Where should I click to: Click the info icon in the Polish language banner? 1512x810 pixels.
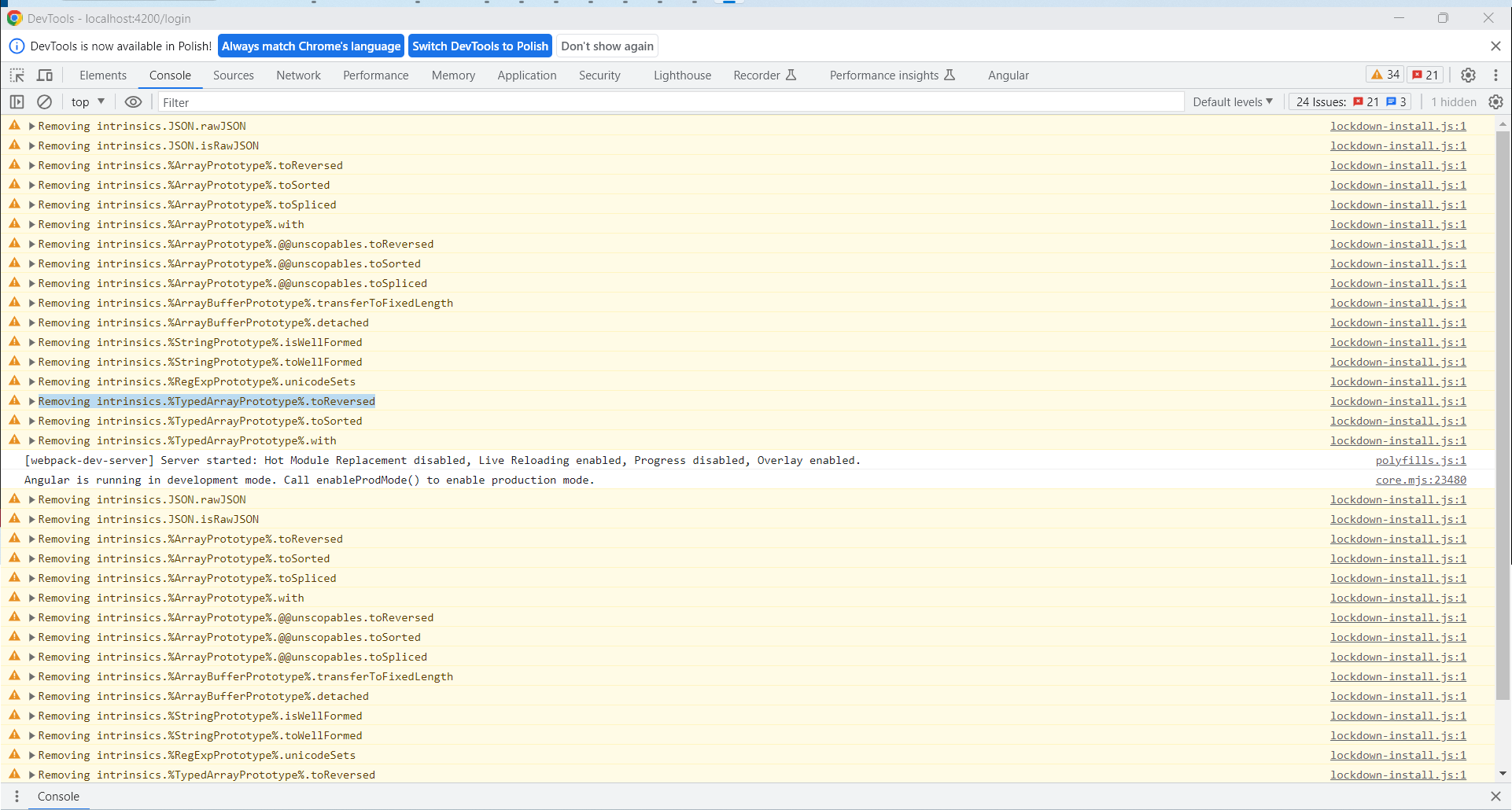tap(17, 46)
